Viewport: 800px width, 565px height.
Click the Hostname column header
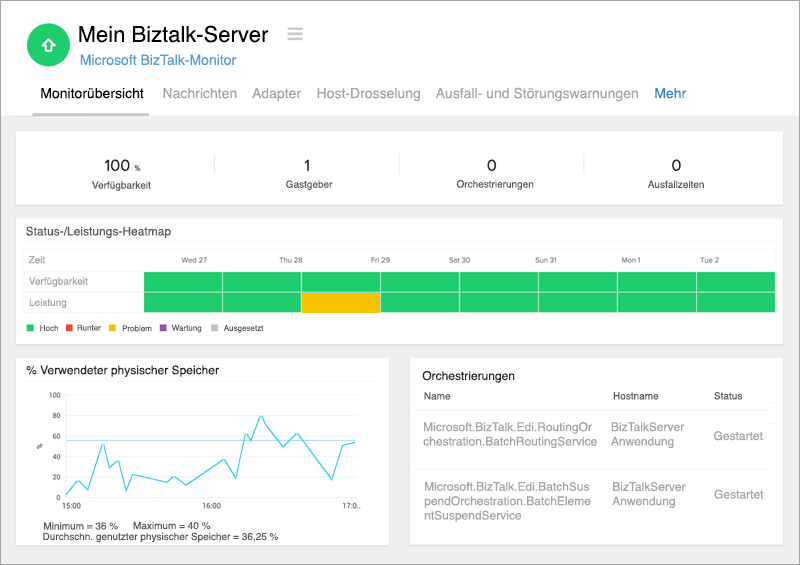point(635,396)
